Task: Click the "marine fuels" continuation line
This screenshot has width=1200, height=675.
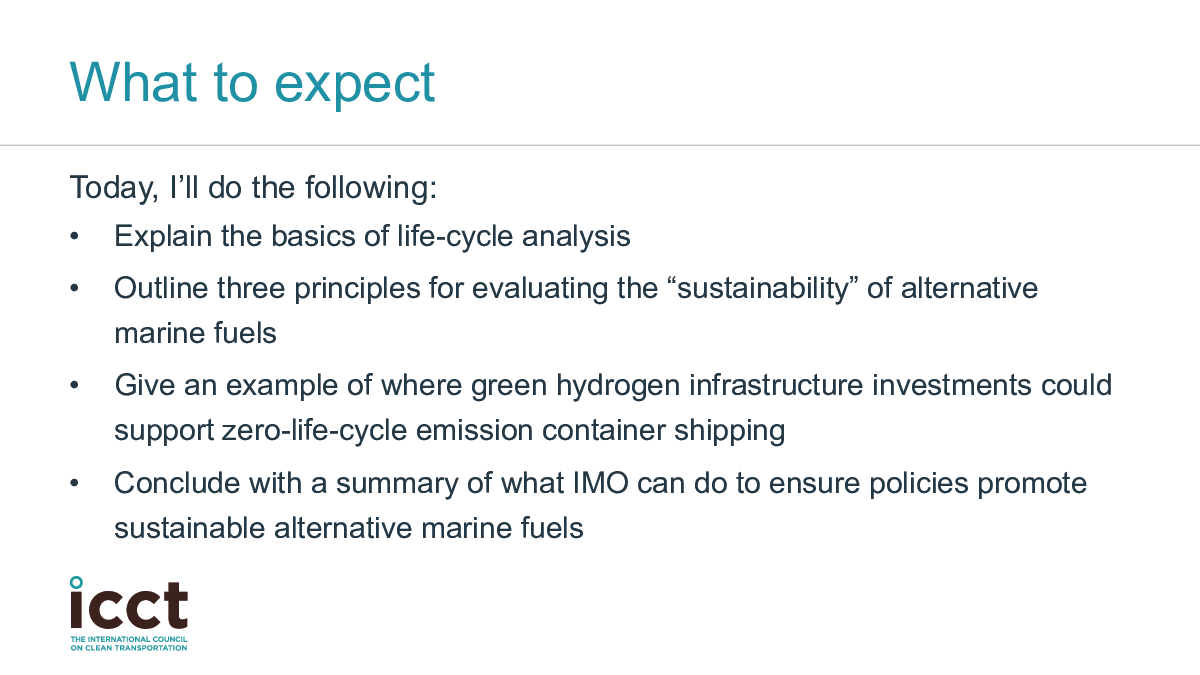Action: [x=195, y=333]
